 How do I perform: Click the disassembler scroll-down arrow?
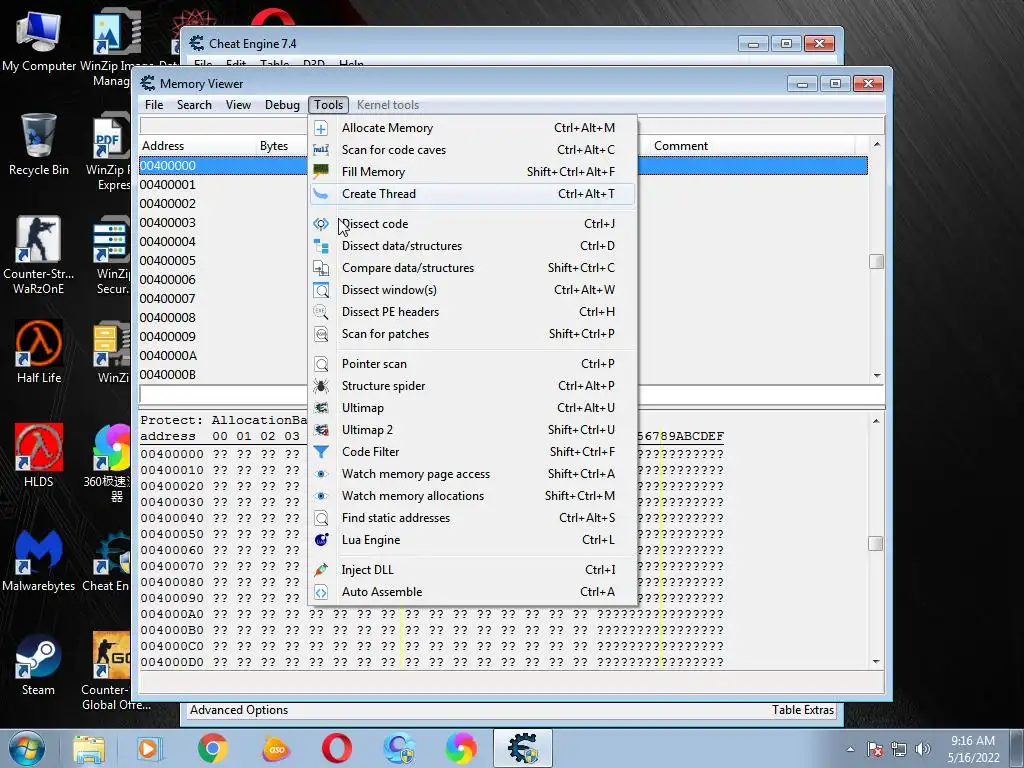click(x=877, y=376)
